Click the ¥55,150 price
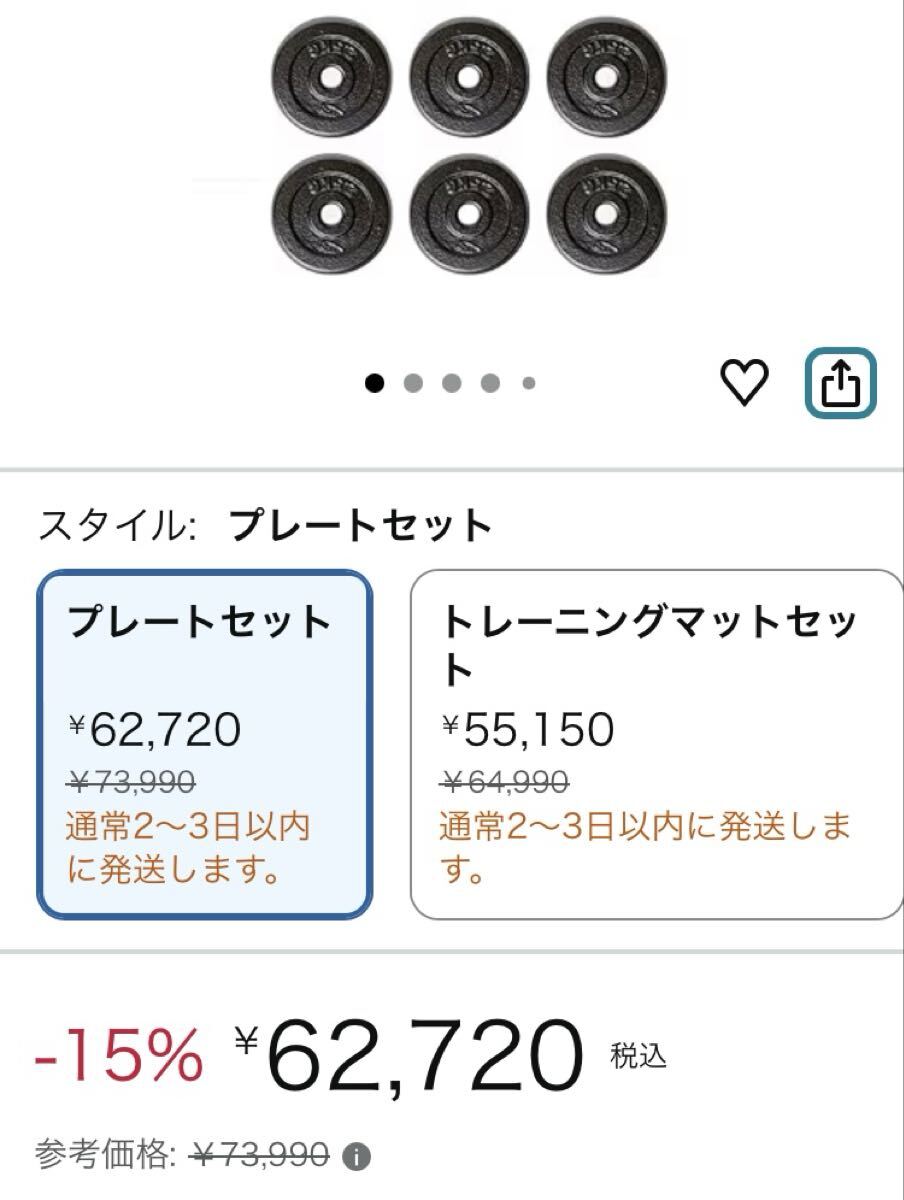 [x=528, y=730]
